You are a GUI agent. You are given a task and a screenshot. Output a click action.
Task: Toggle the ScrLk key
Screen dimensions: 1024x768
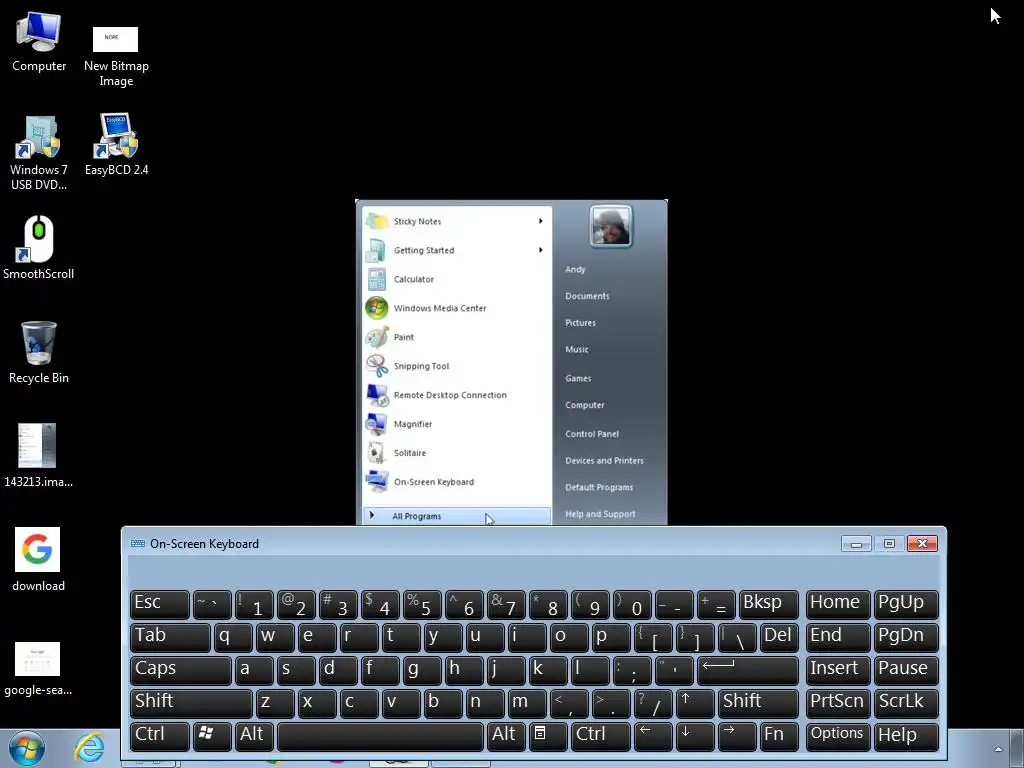[x=905, y=703]
